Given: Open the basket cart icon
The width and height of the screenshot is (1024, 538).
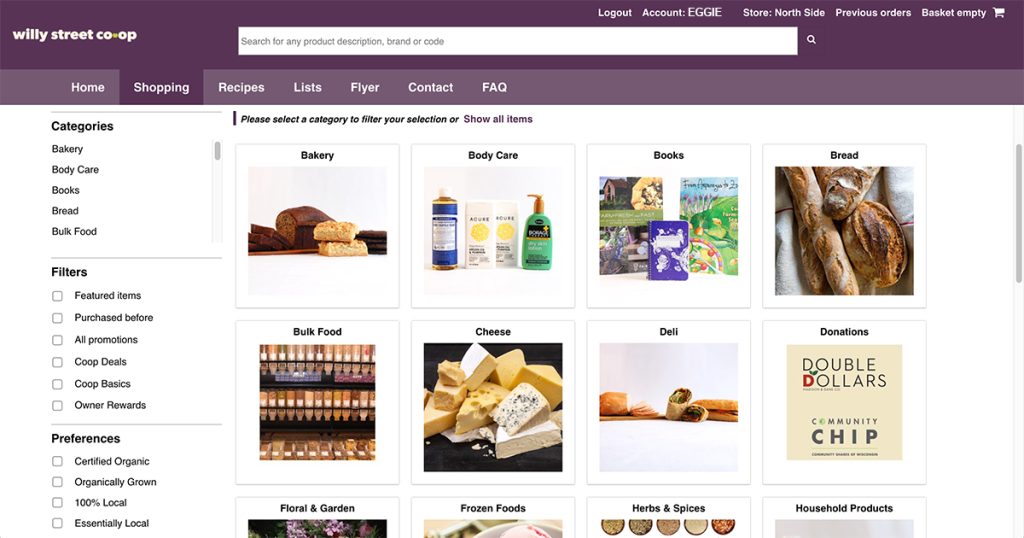Looking at the screenshot, I should click(x=999, y=12).
